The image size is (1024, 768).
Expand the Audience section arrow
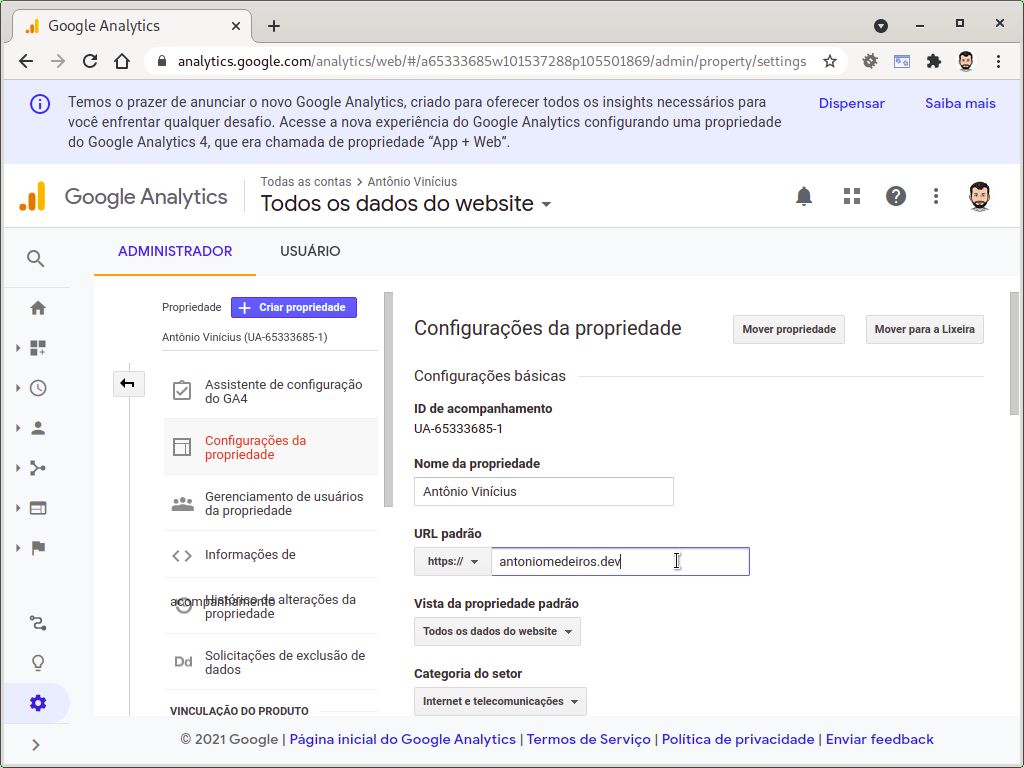tap(18, 428)
